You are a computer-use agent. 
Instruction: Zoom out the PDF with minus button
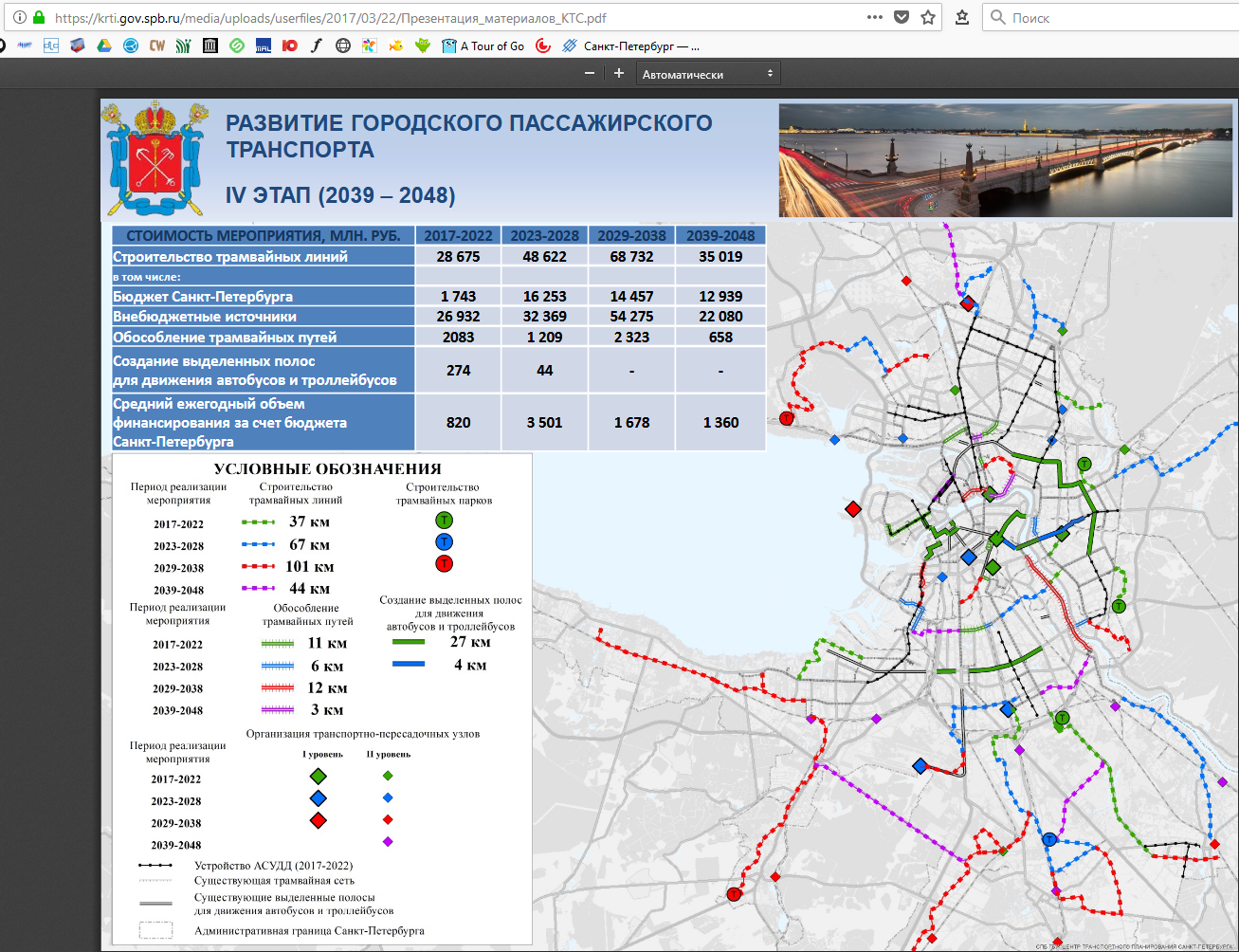[x=590, y=74]
